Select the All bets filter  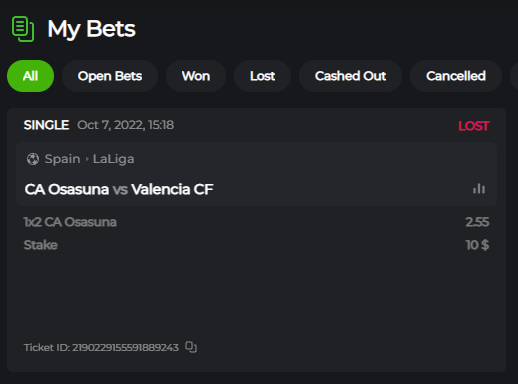30,76
